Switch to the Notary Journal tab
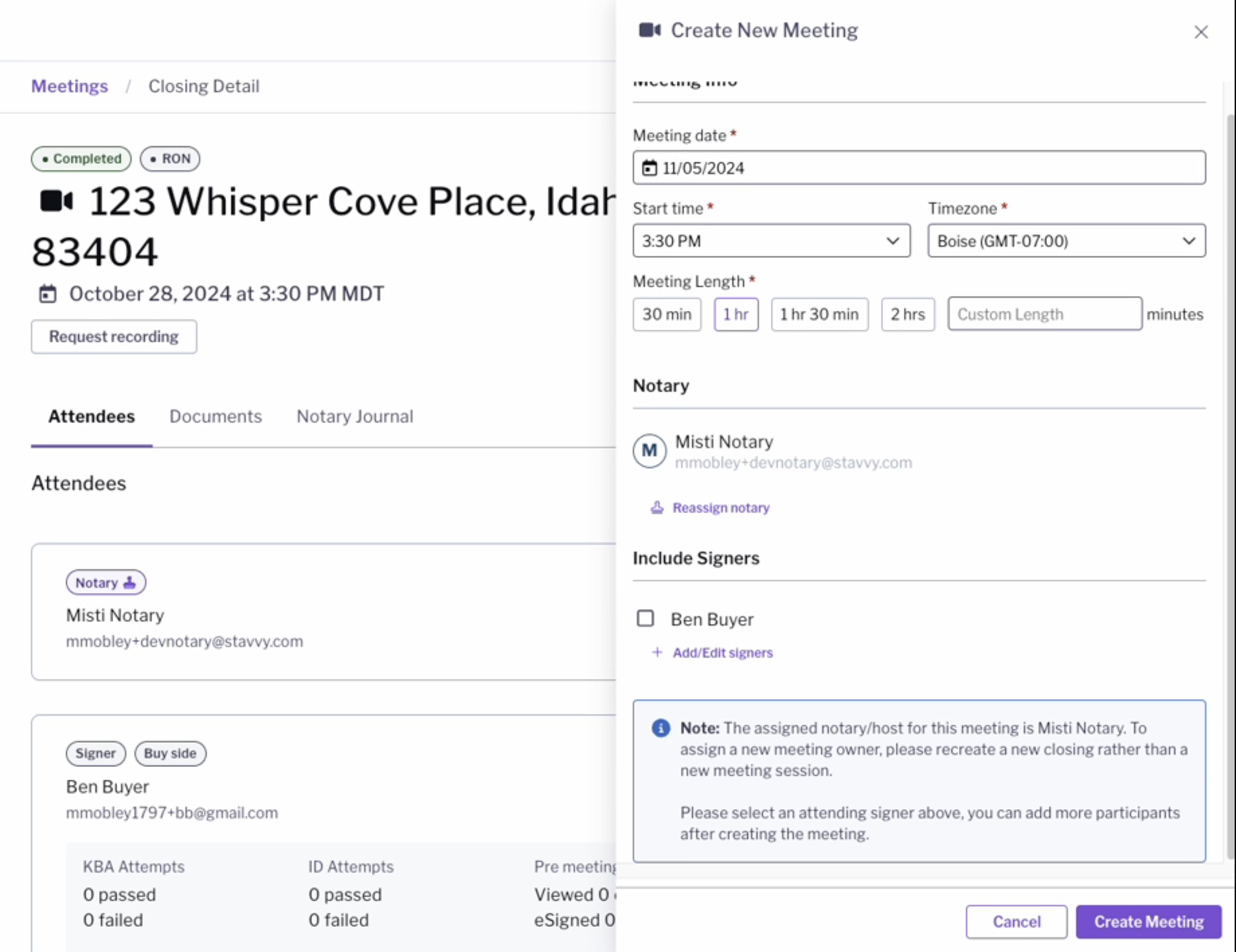 (355, 416)
